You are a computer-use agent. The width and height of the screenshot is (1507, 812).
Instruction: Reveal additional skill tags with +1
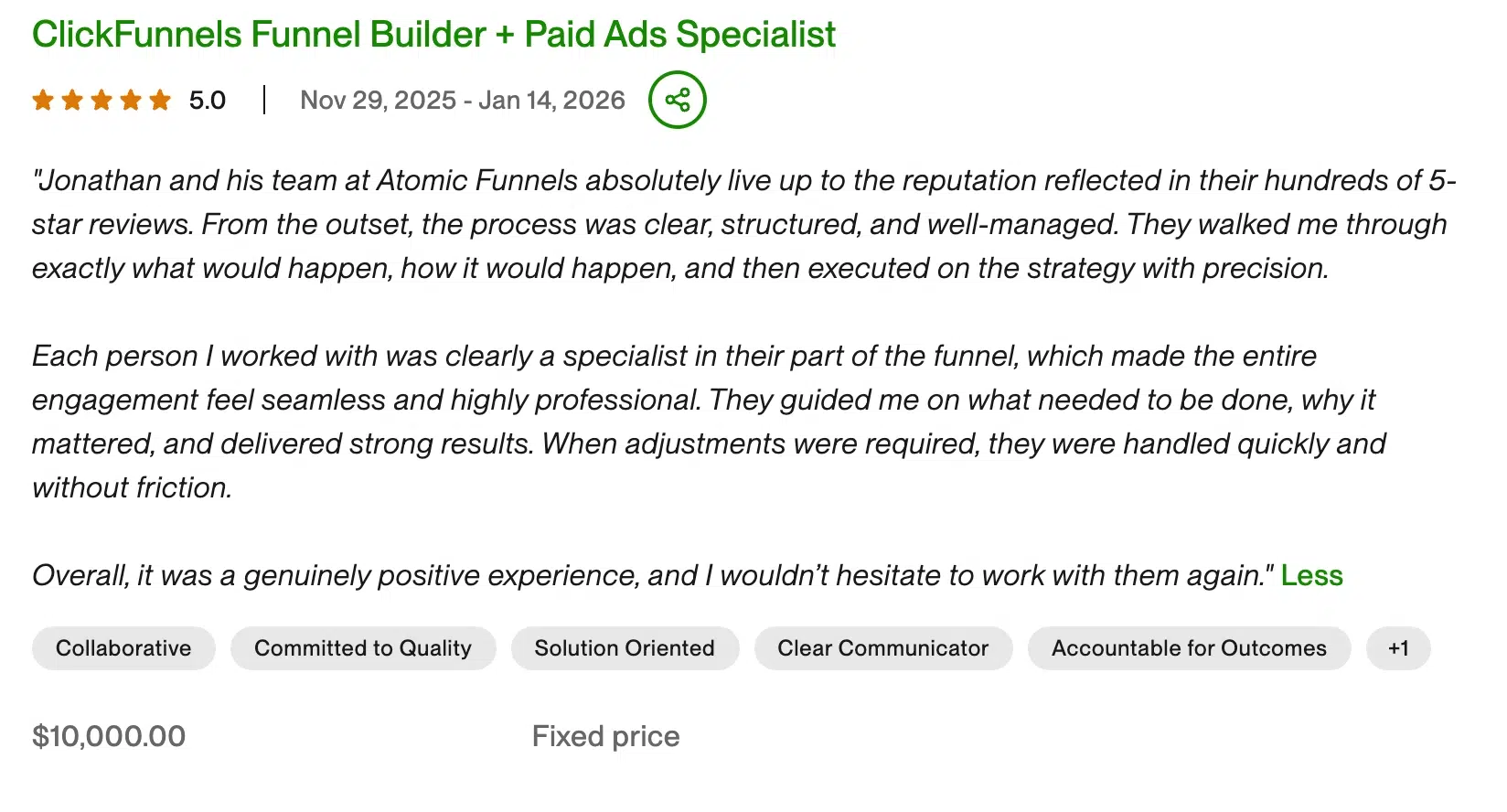pyautogui.click(x=1398, y=648)
